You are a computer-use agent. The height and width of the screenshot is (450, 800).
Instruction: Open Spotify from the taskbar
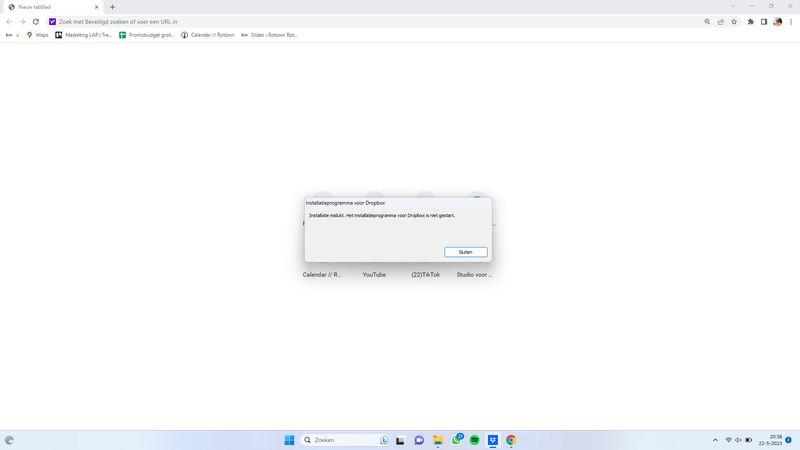pos(474,440)
